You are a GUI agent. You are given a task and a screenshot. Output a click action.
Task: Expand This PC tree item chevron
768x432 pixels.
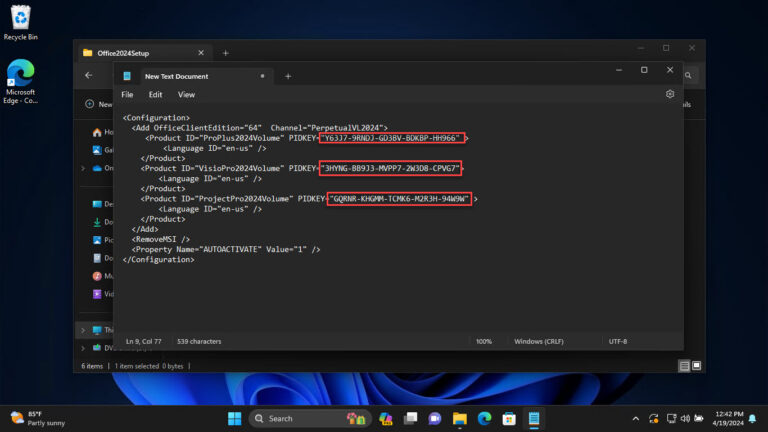click(x=83, y=329)
